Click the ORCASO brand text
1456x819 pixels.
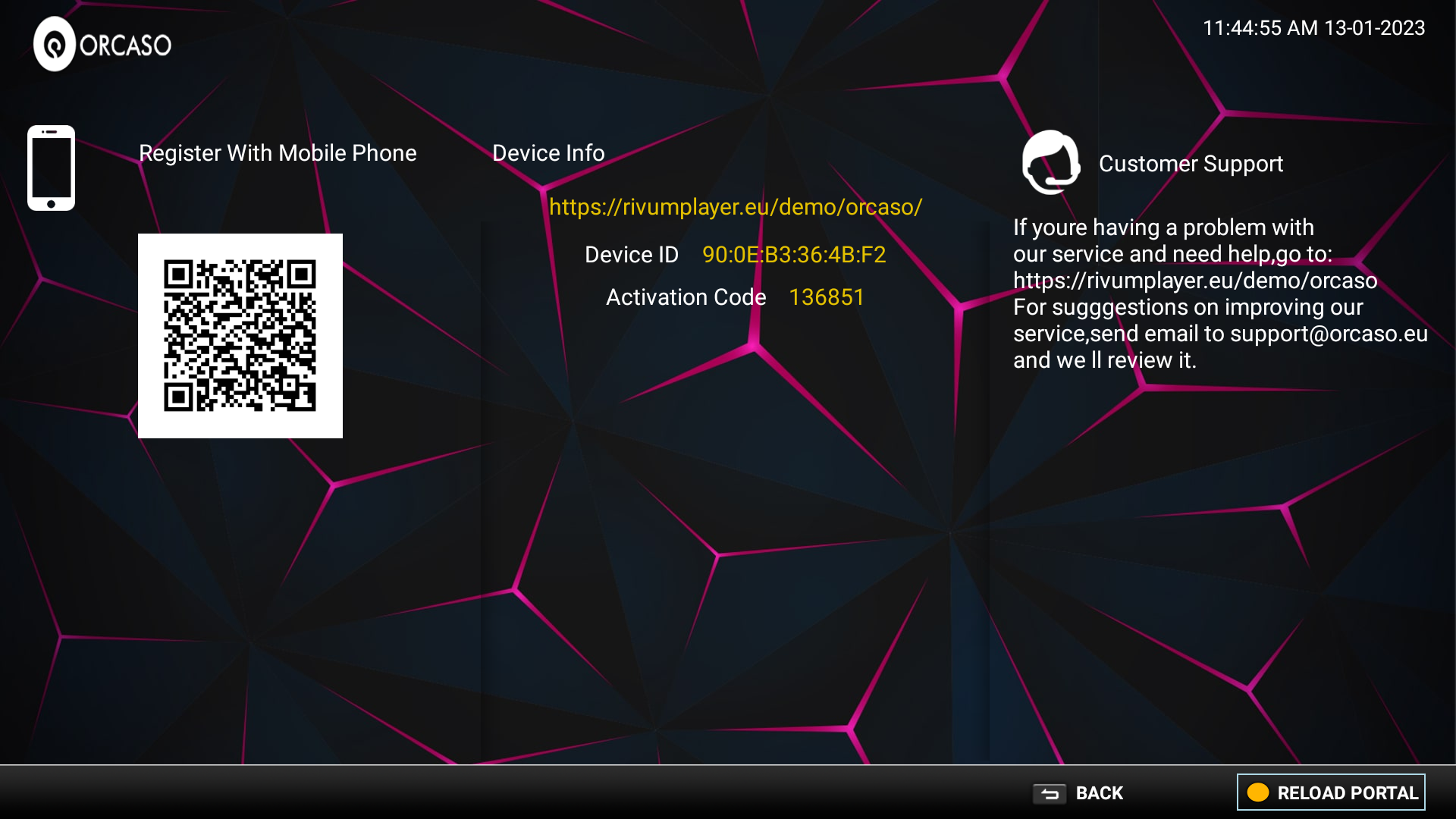point(126,45)
